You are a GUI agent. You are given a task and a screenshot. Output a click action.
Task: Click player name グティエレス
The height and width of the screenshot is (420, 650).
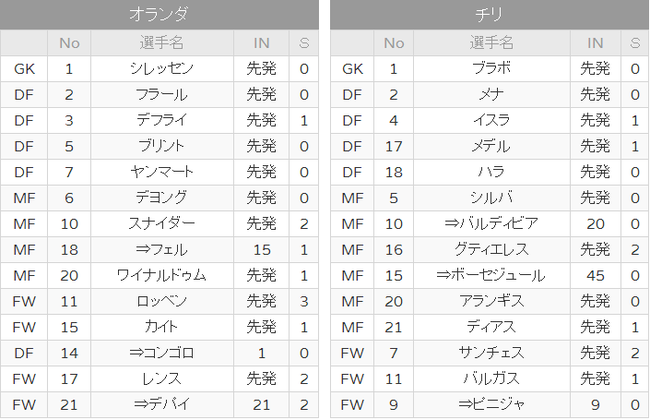492,250
